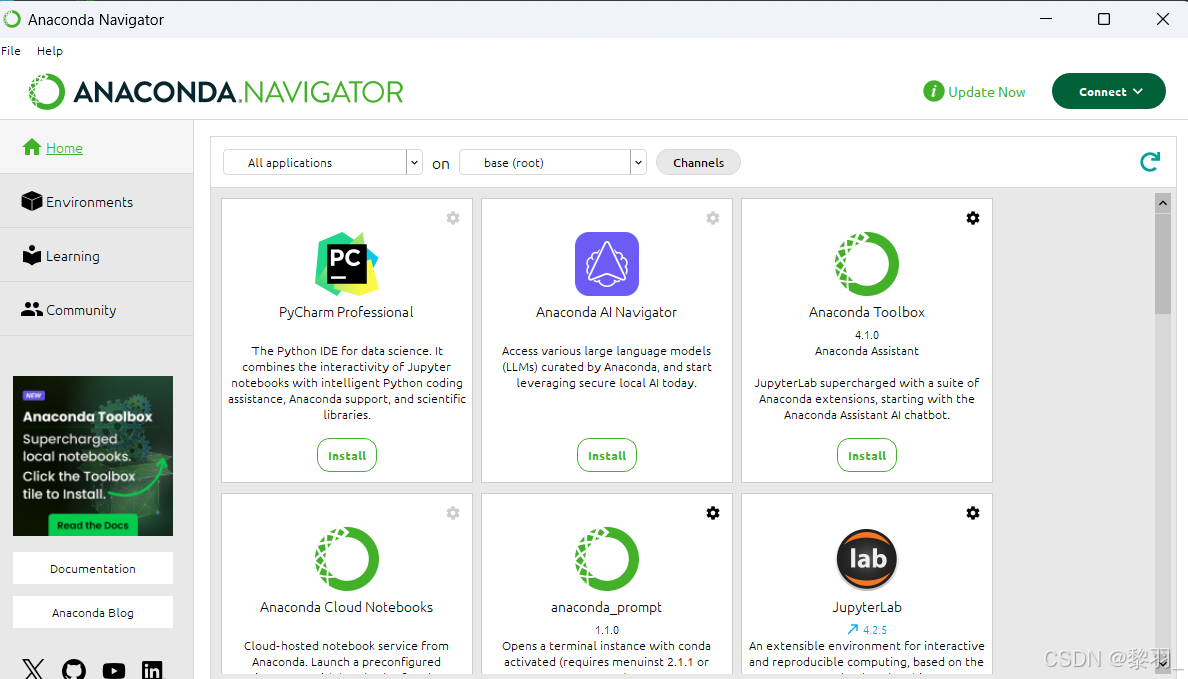The height and width of the screenshot is (679, 1188).
Task: Click the Channels button
Action: click(699, 162)
